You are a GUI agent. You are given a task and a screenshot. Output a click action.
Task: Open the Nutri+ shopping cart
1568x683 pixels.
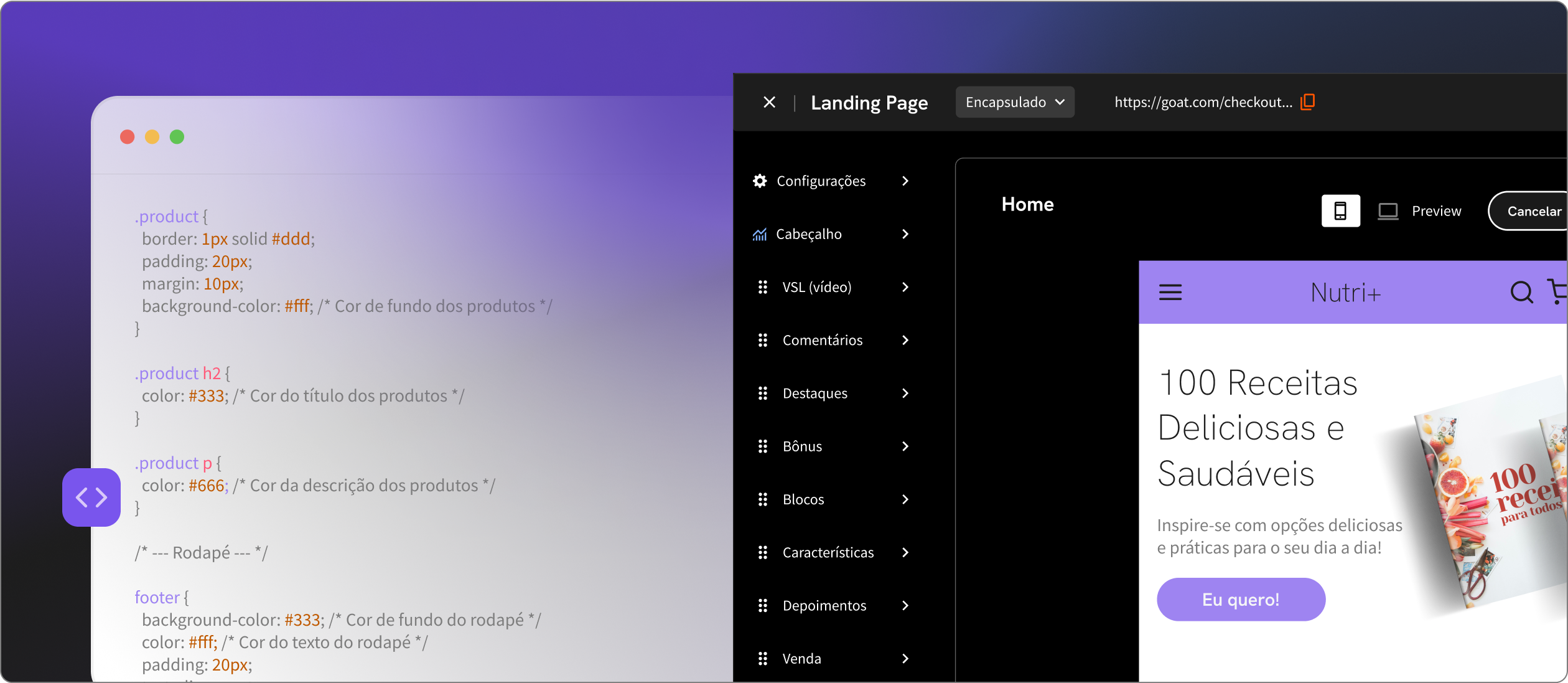click(1557, 291)
